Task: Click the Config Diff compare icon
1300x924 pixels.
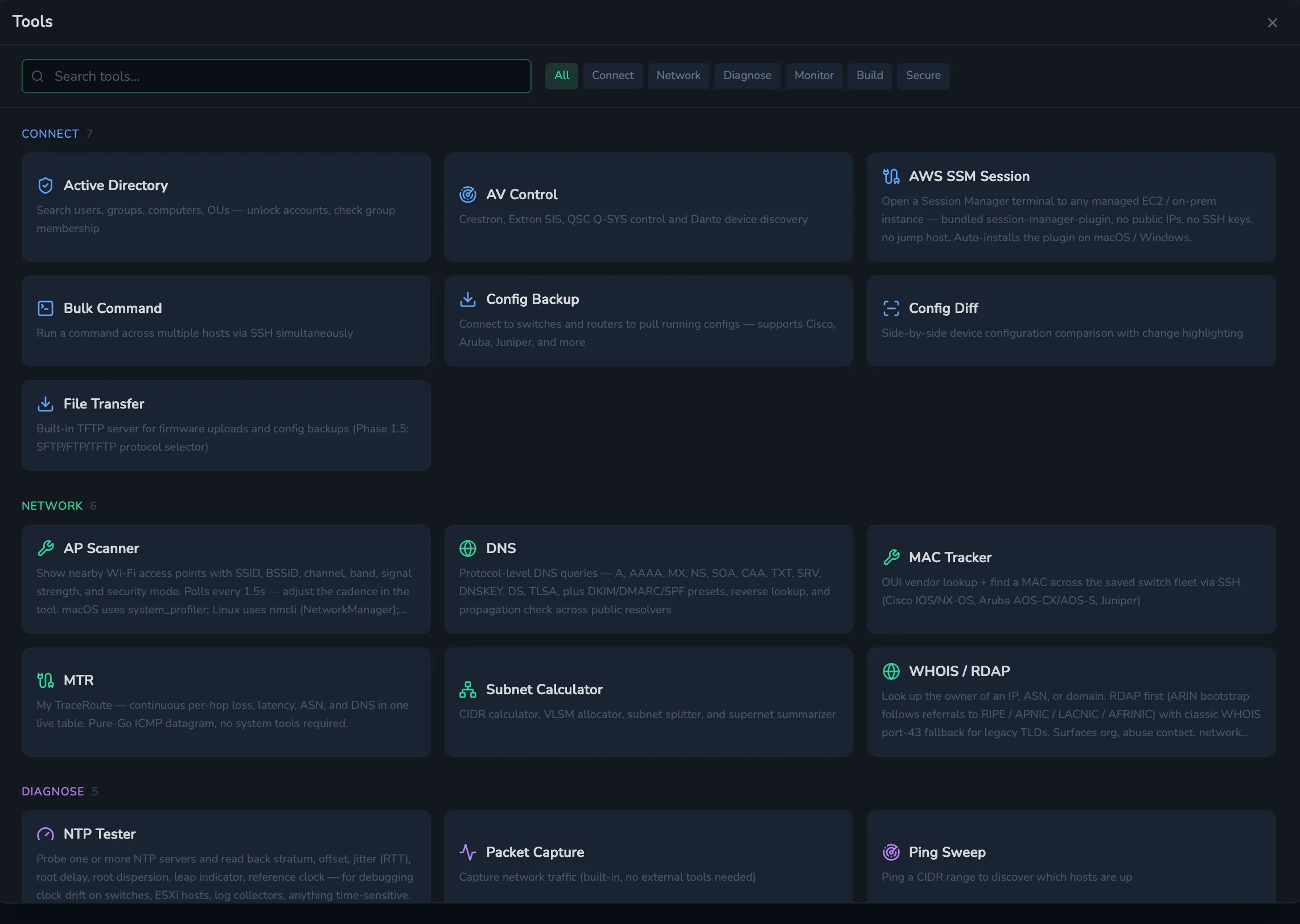Action: [891, 308]
